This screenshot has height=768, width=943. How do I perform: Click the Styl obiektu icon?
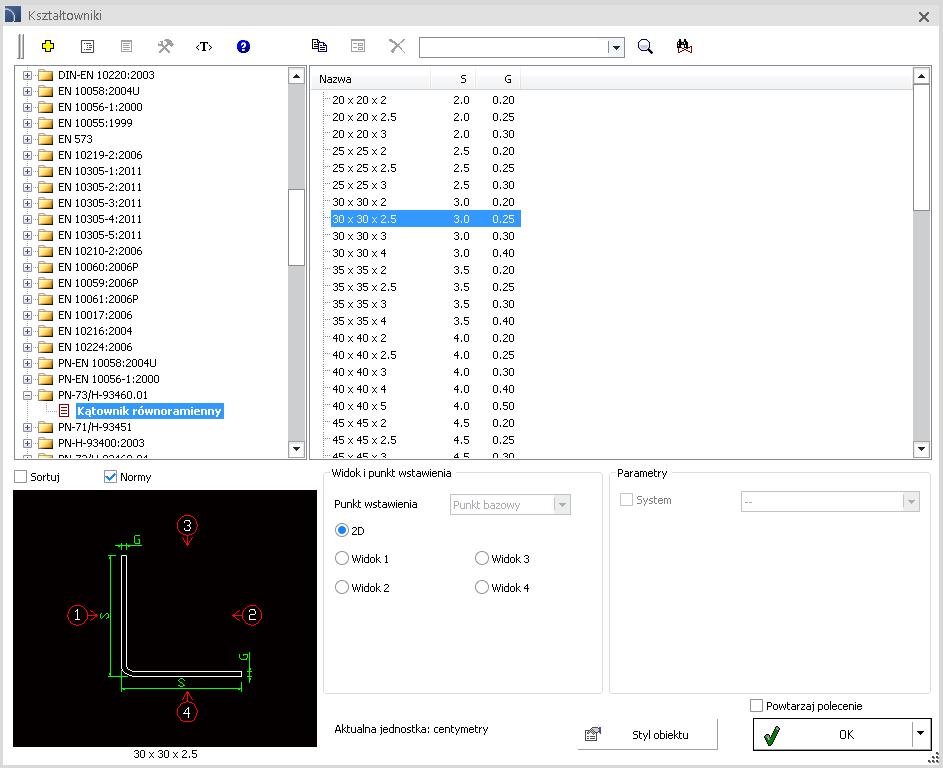[x=592, y=734]
